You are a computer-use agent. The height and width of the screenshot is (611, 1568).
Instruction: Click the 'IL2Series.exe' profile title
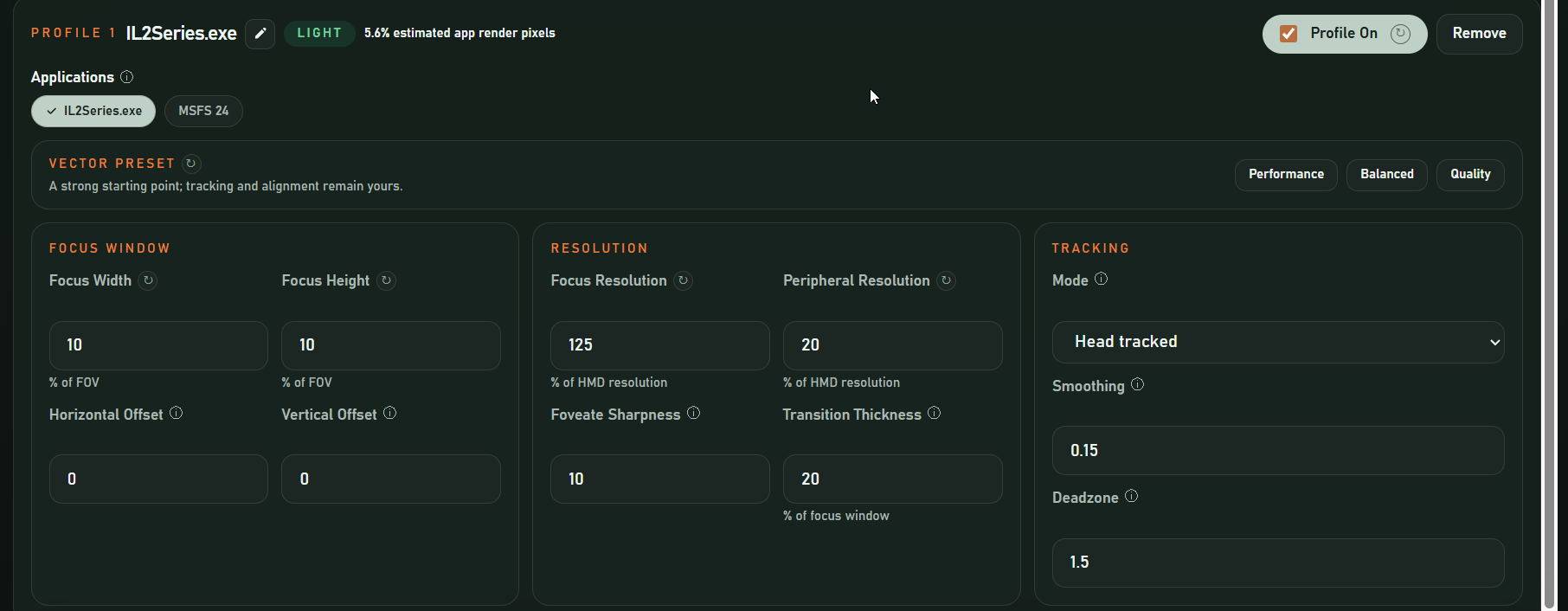pos(182,34)
